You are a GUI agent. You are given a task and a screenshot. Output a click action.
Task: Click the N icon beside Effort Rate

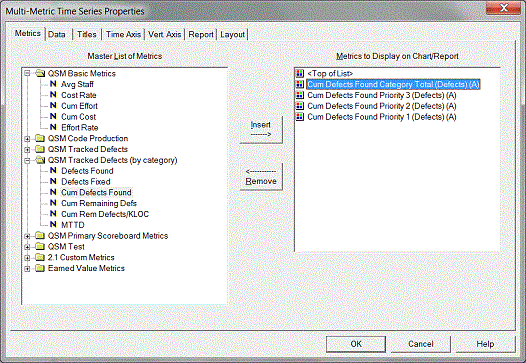coord(53,127)
